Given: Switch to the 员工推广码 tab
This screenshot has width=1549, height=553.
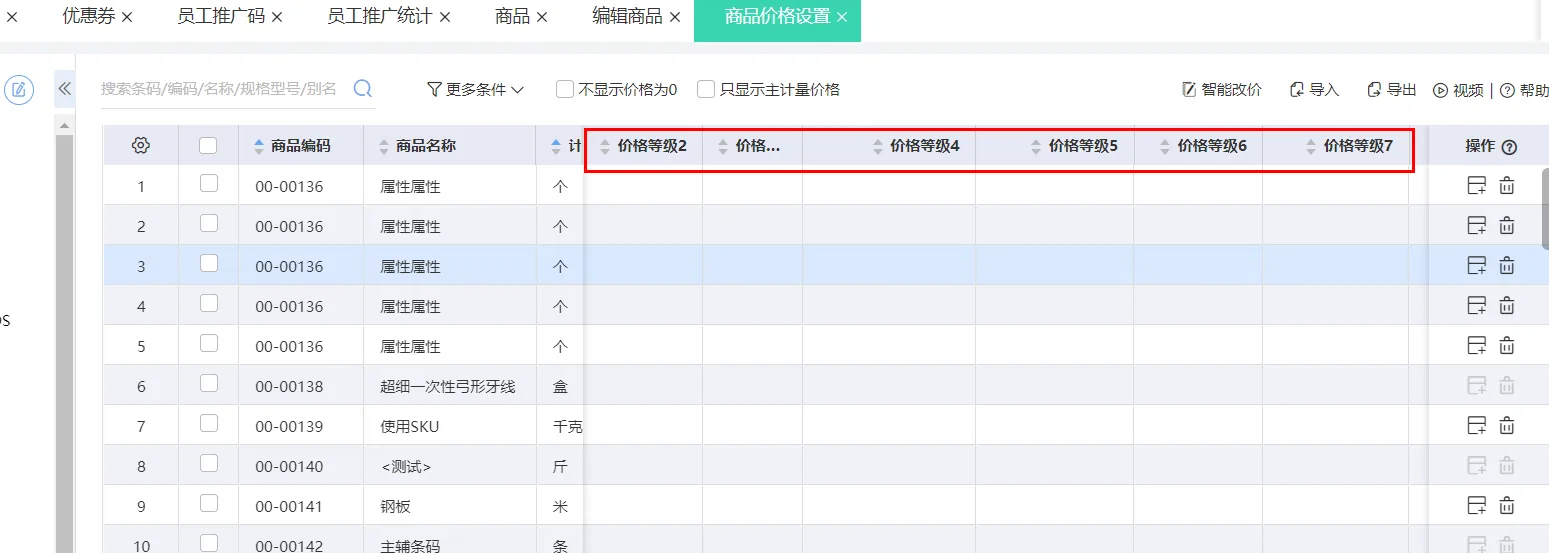Looking at the screenshot, I should point(221,16).
